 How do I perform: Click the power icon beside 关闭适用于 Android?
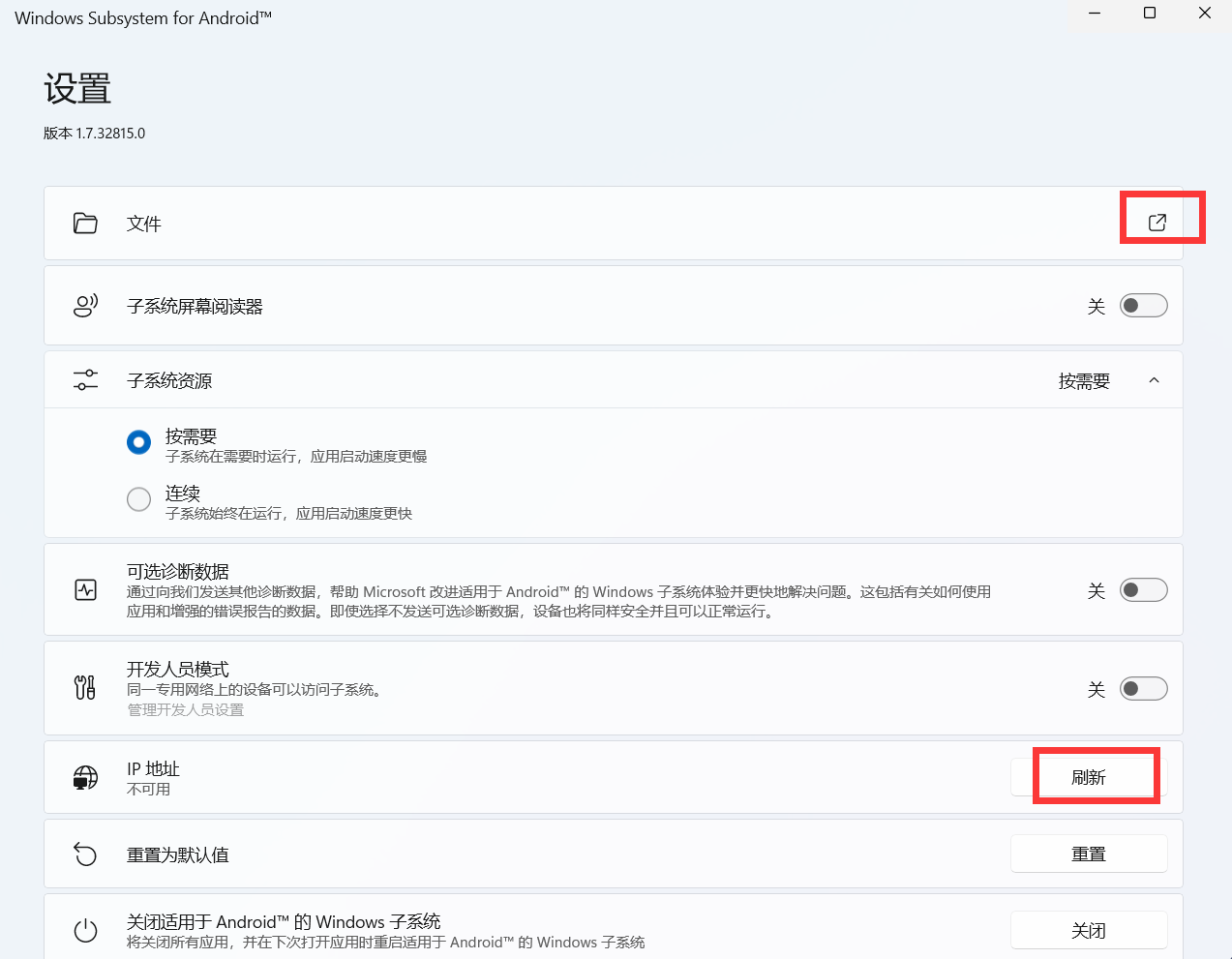pos(85,931)
